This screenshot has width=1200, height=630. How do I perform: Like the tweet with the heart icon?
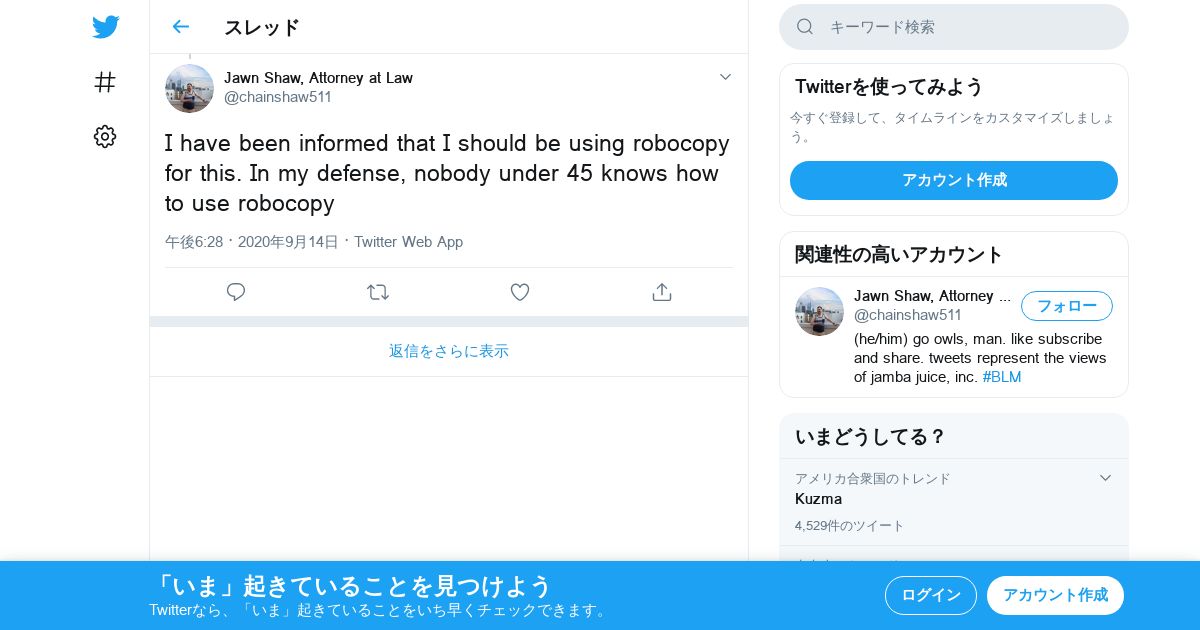520,292
